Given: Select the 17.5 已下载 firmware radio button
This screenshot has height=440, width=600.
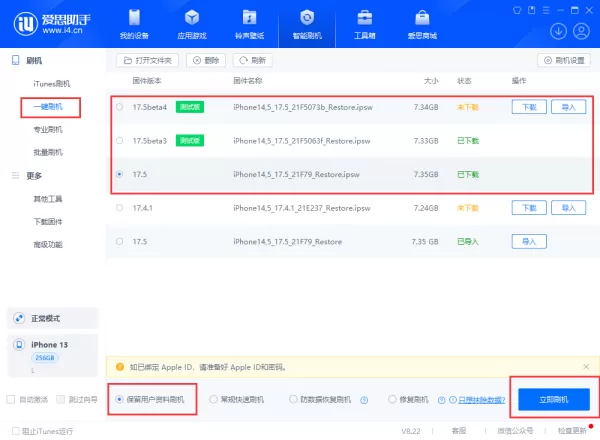Looking at the screenshot, I should pyautogui.click(x=119, y=174).
